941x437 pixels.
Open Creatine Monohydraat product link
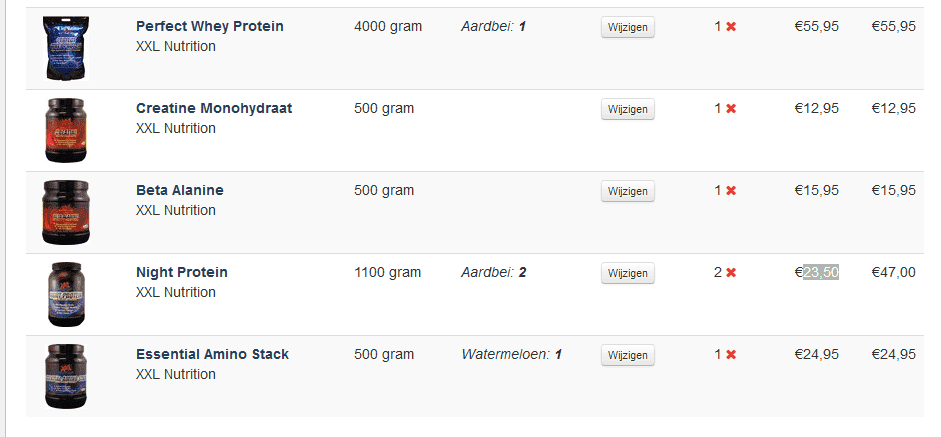(214, 108)
